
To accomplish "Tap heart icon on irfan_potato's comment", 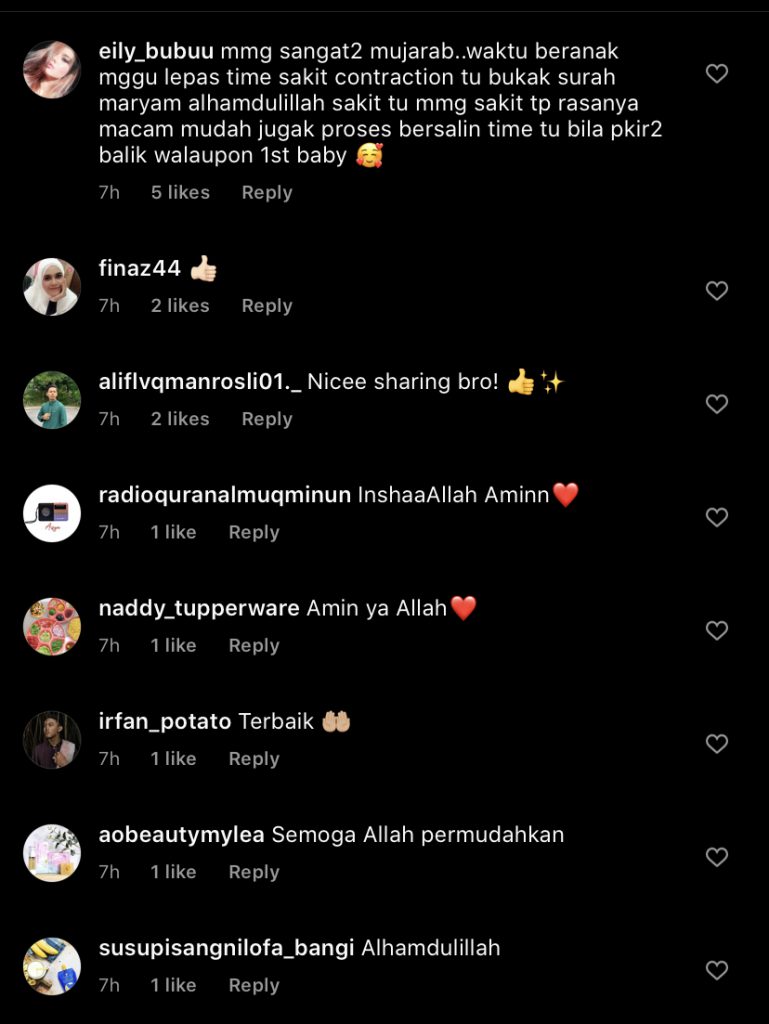I will (717, 743).
